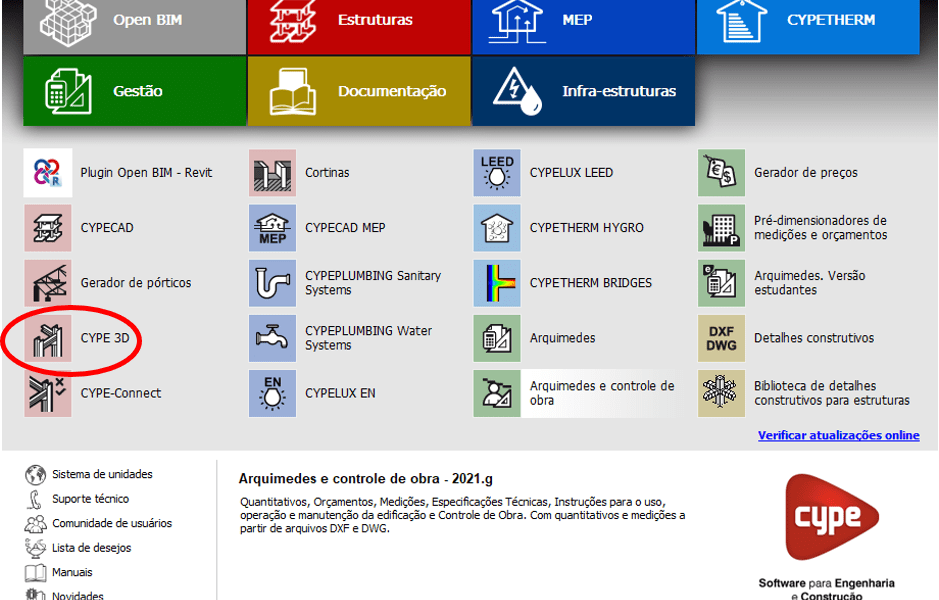Screen dimensions: 939x600
Task: Open the CYPE-Connect icon
Action: 48,393
